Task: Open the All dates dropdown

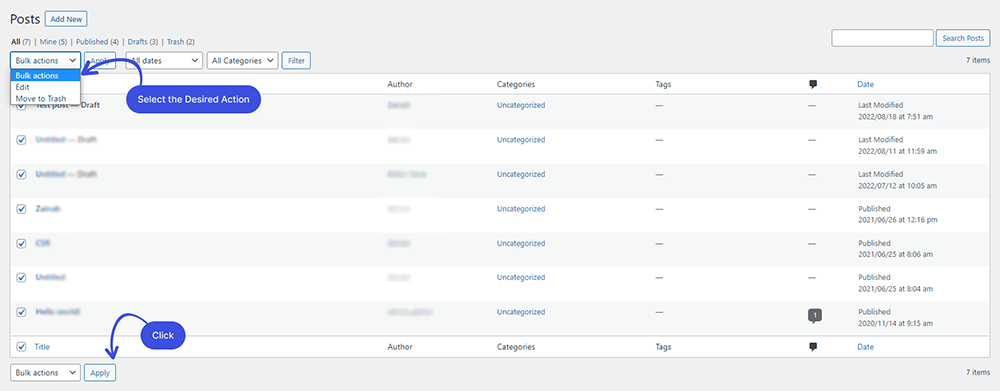Action: pyautogui.click(x=164, y=61)
